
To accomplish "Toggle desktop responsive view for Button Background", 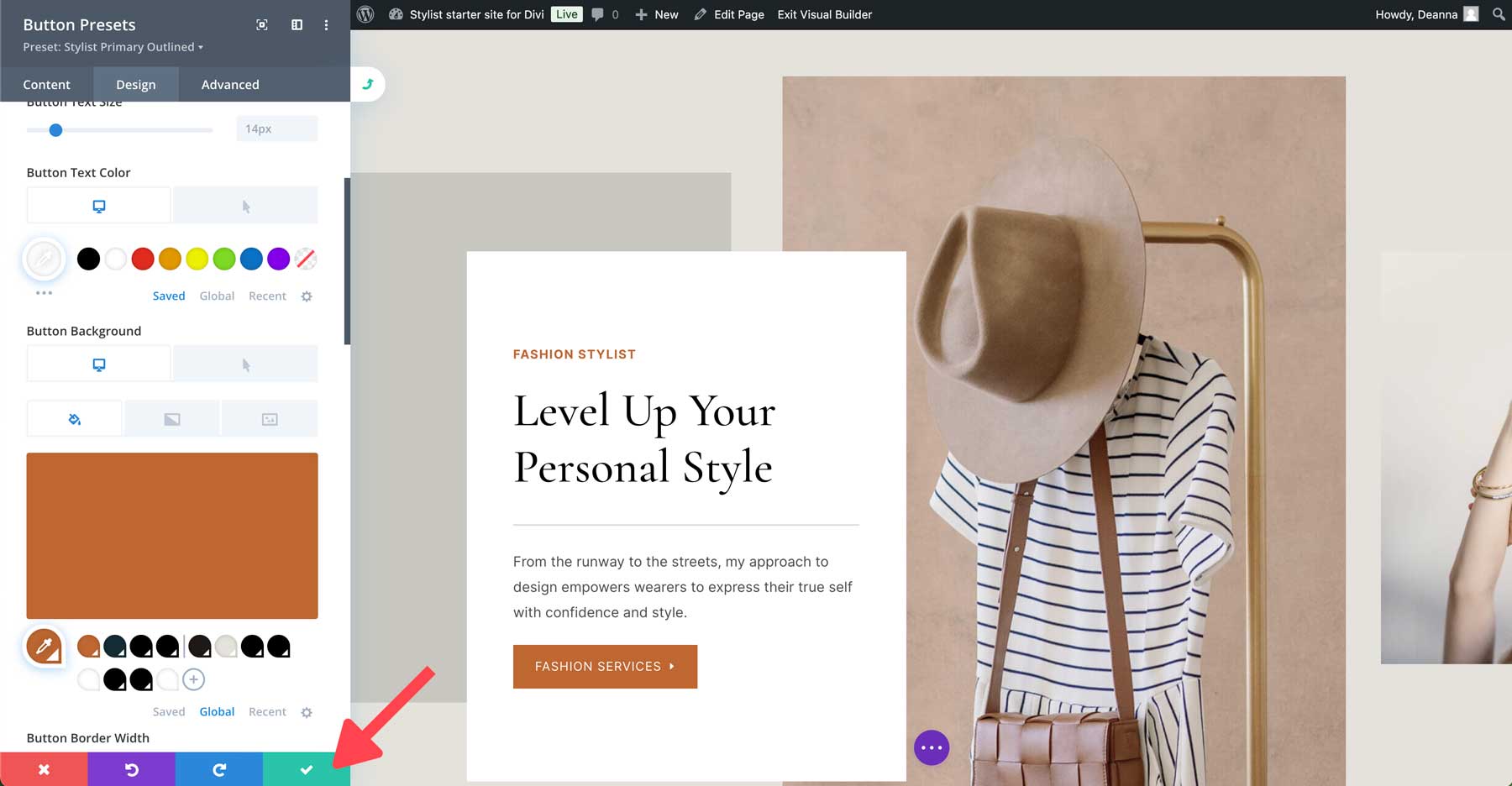I will click(x=98, y=364).
